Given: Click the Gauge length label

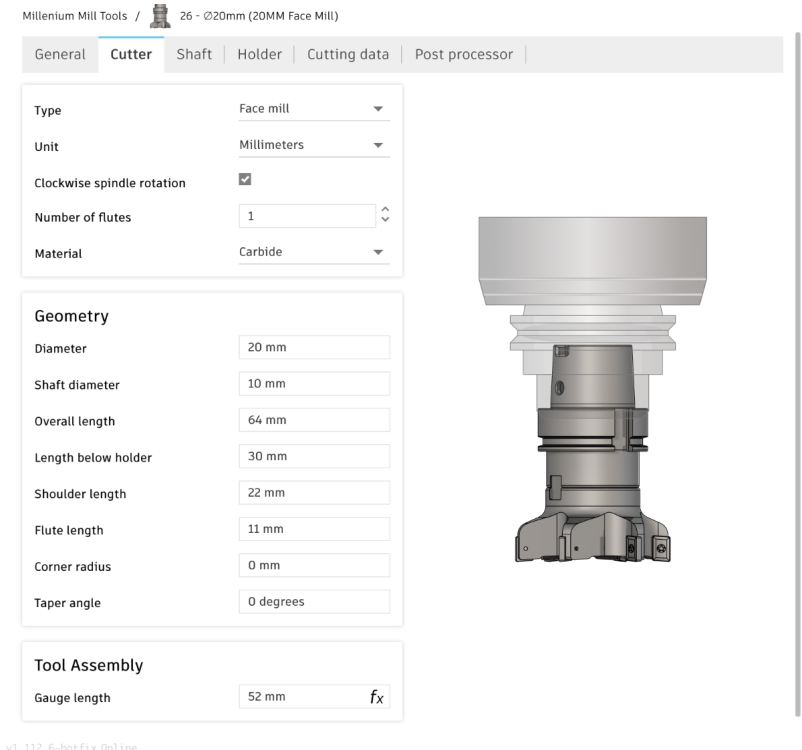Looking at the screenshot, I should coord(72,698).
